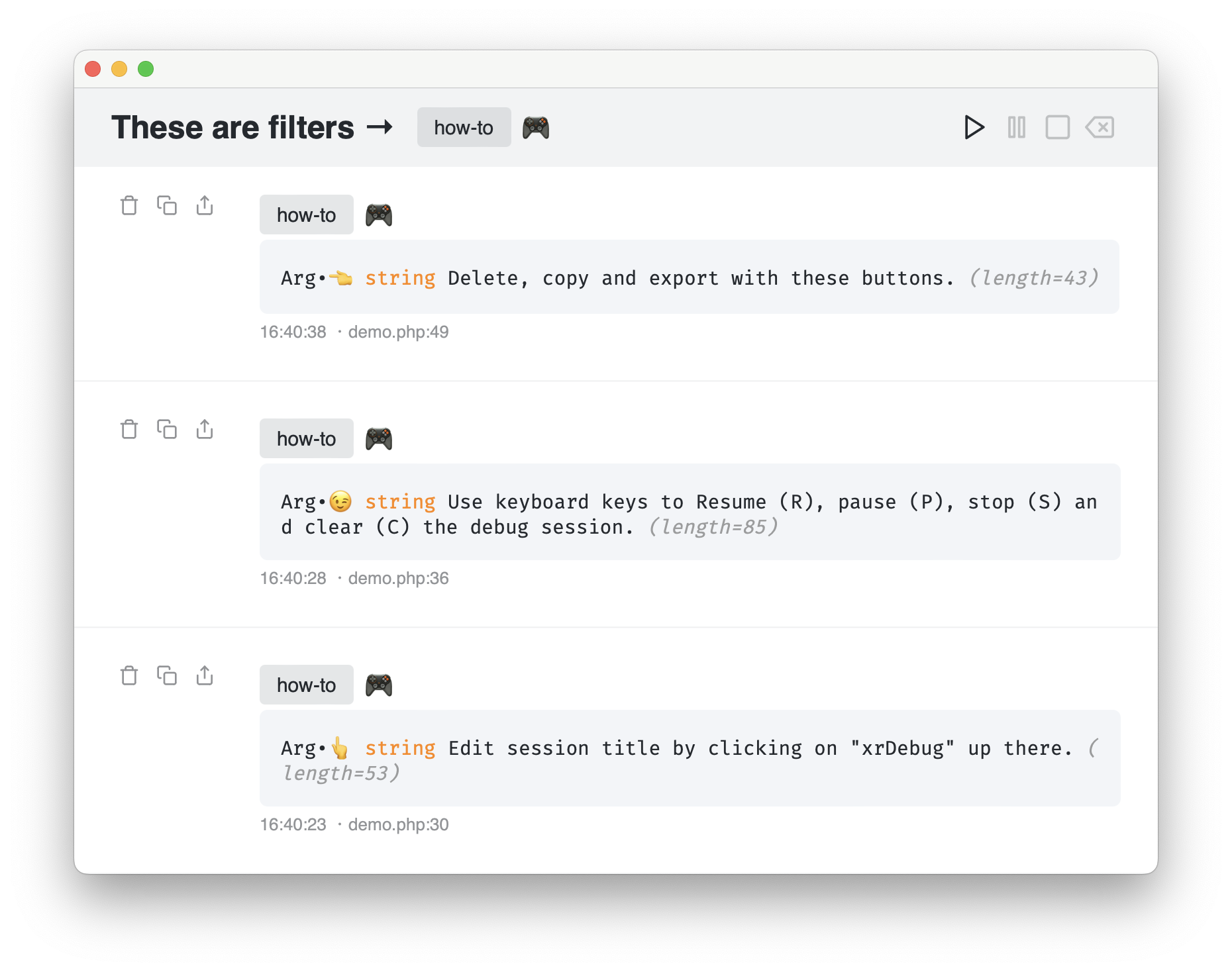Delete the message from demo.php:49
The image size is (1232, 972).
coord(129,205)
